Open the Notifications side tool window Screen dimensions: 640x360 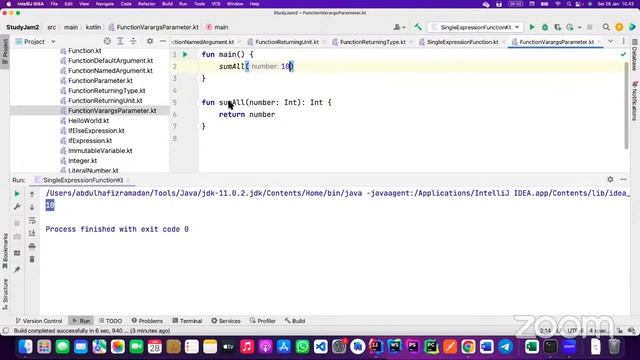point(635,100)
